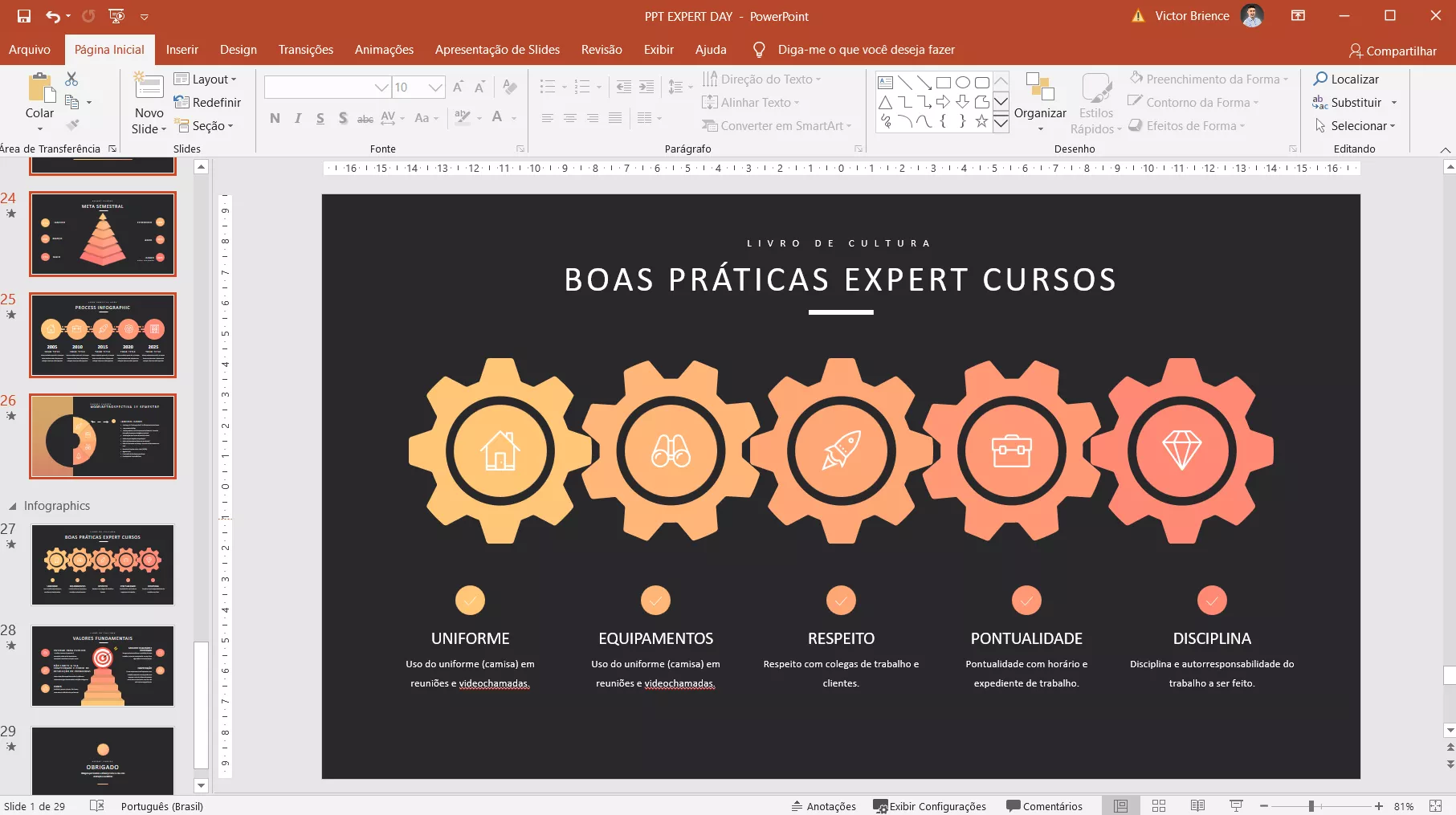Center-align text with the alignment icon
1456x815 pixels.
(570, 118)
